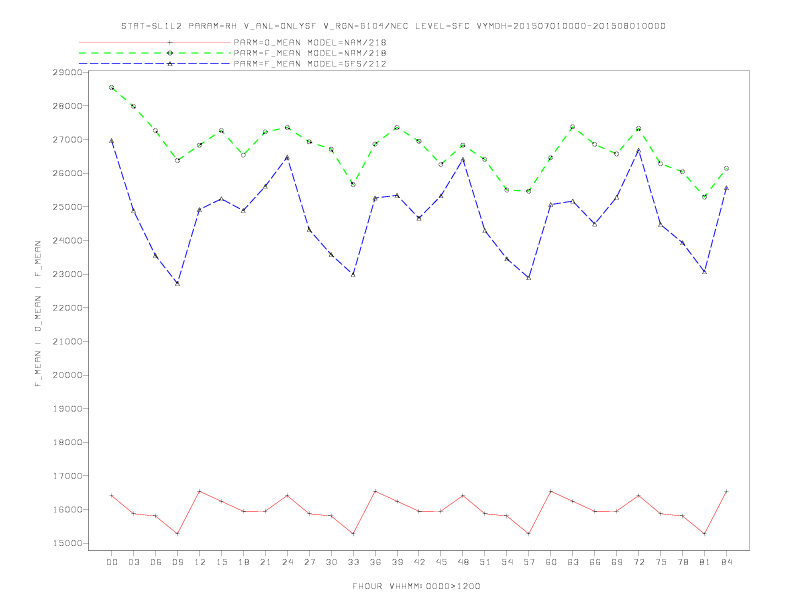Click red O_MEAN plus point at hour 60
Screen dimensions: 792x612
pyautogui.click(x=551, y=491)
